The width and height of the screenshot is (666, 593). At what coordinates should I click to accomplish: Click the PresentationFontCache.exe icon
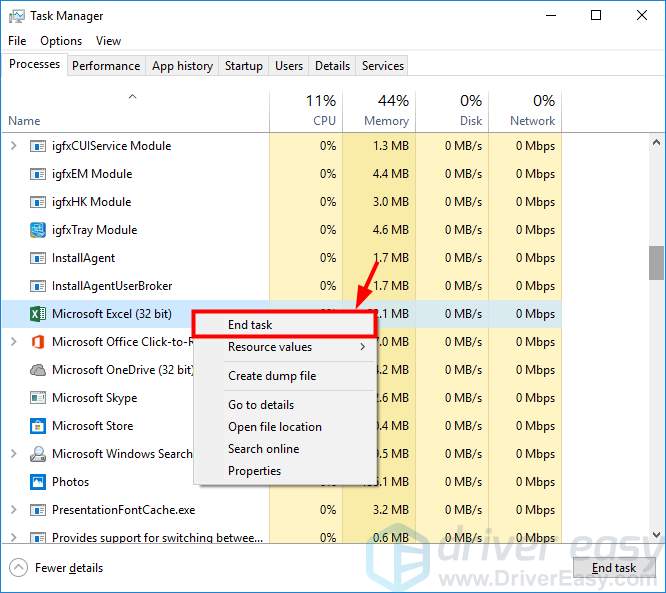pos(38,510)
